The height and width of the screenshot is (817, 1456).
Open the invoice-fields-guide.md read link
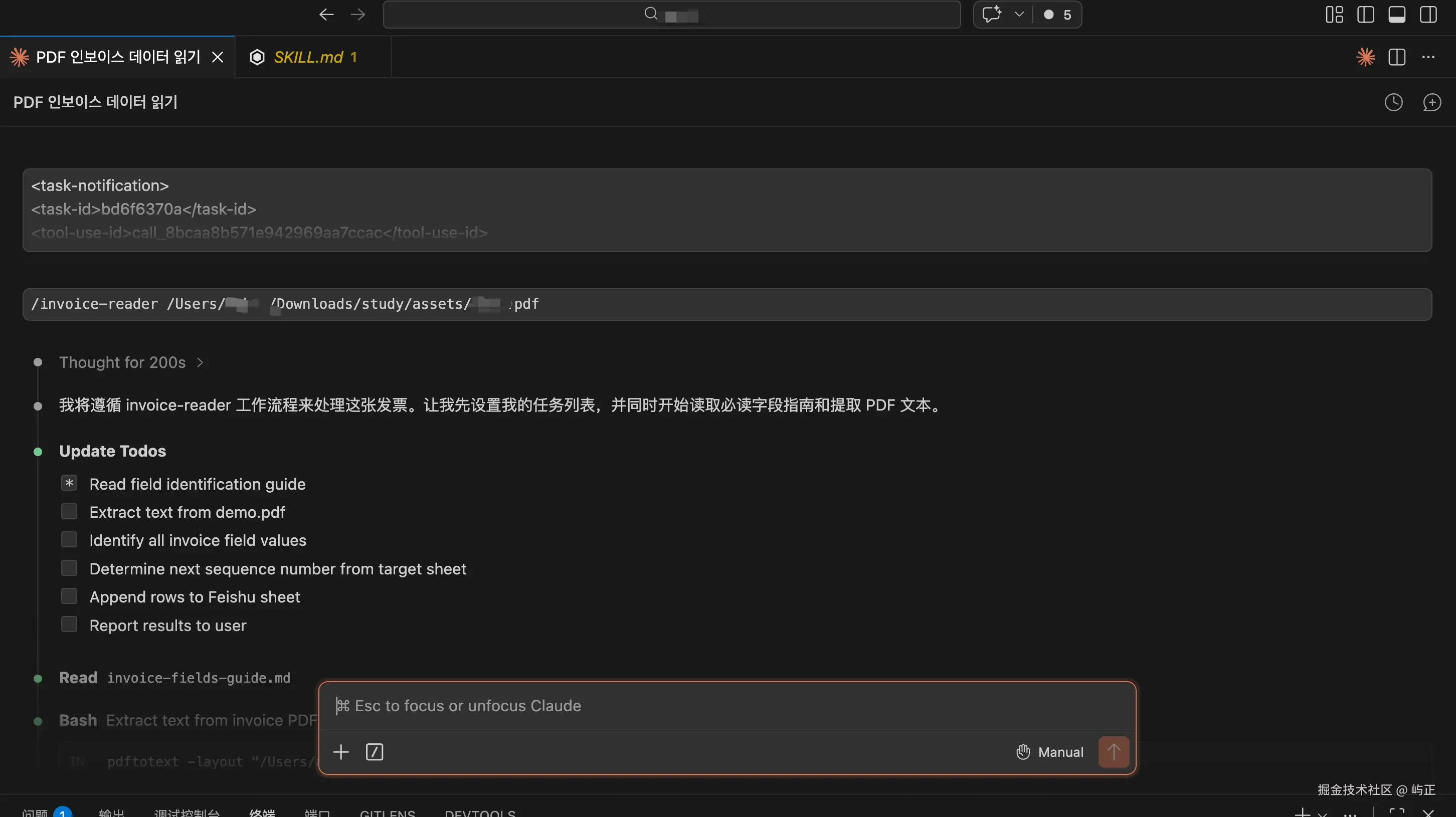click(199, 678)
